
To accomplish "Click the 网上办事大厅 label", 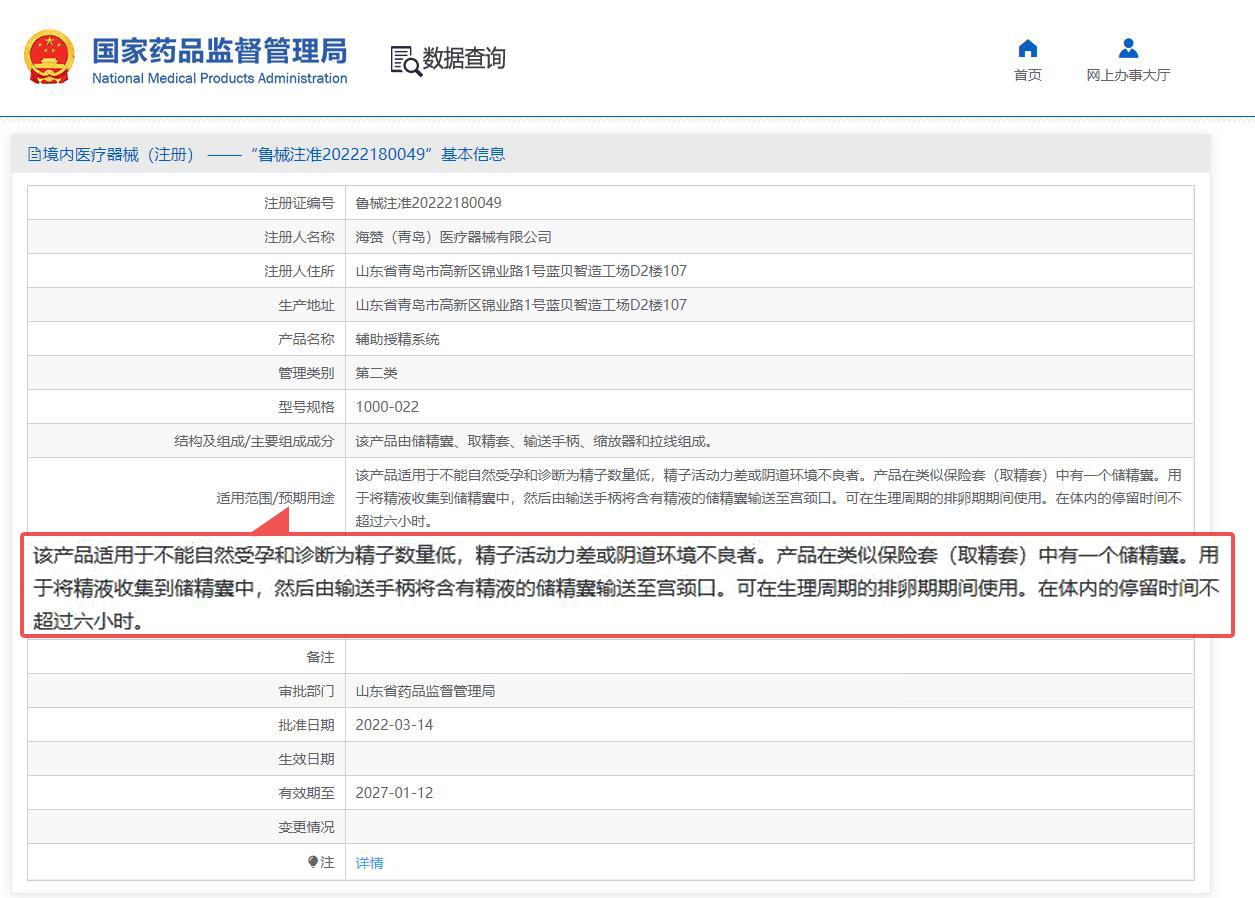I will pos(1128,75).
